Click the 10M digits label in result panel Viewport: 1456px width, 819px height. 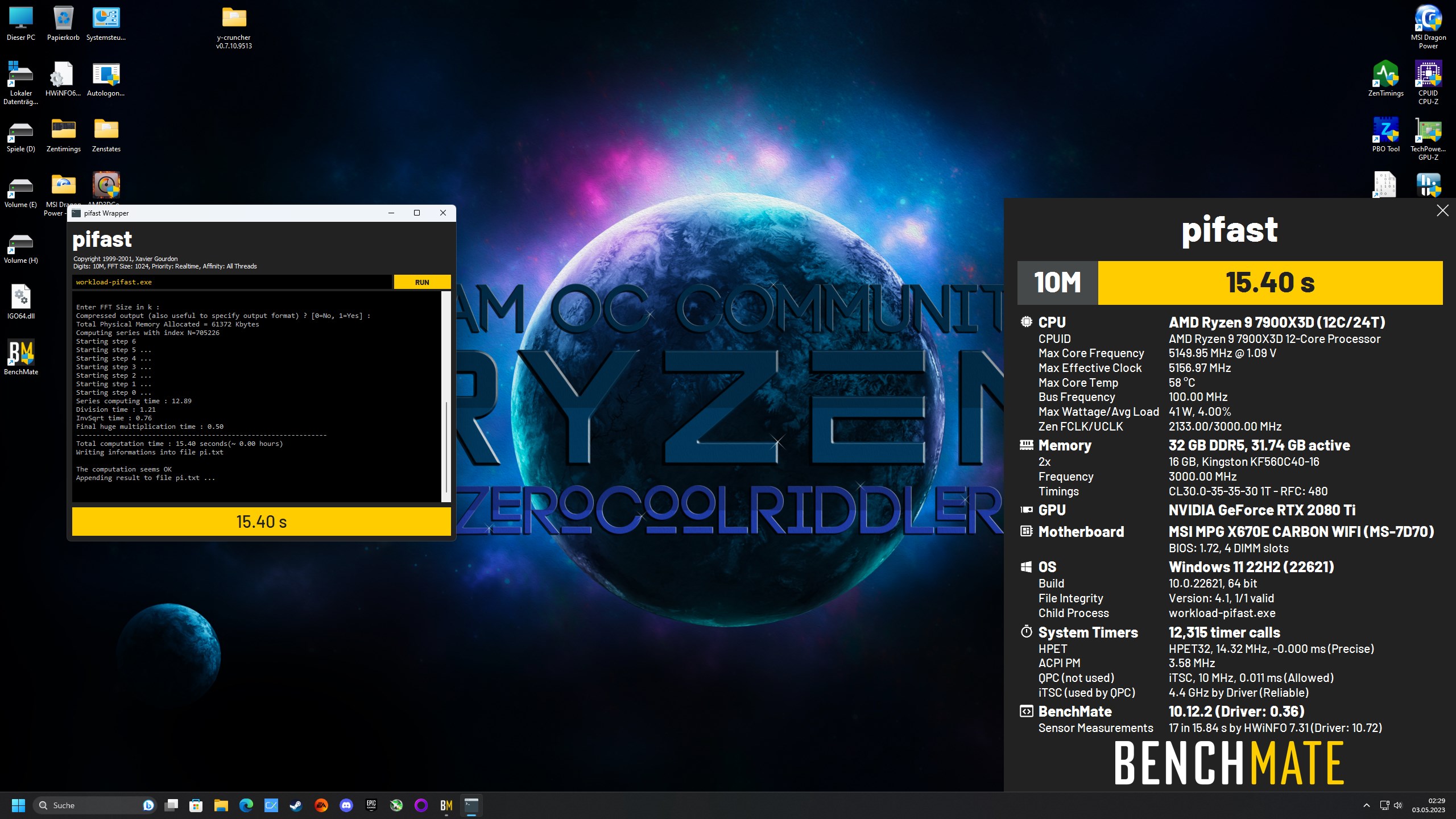(1057, 283)
